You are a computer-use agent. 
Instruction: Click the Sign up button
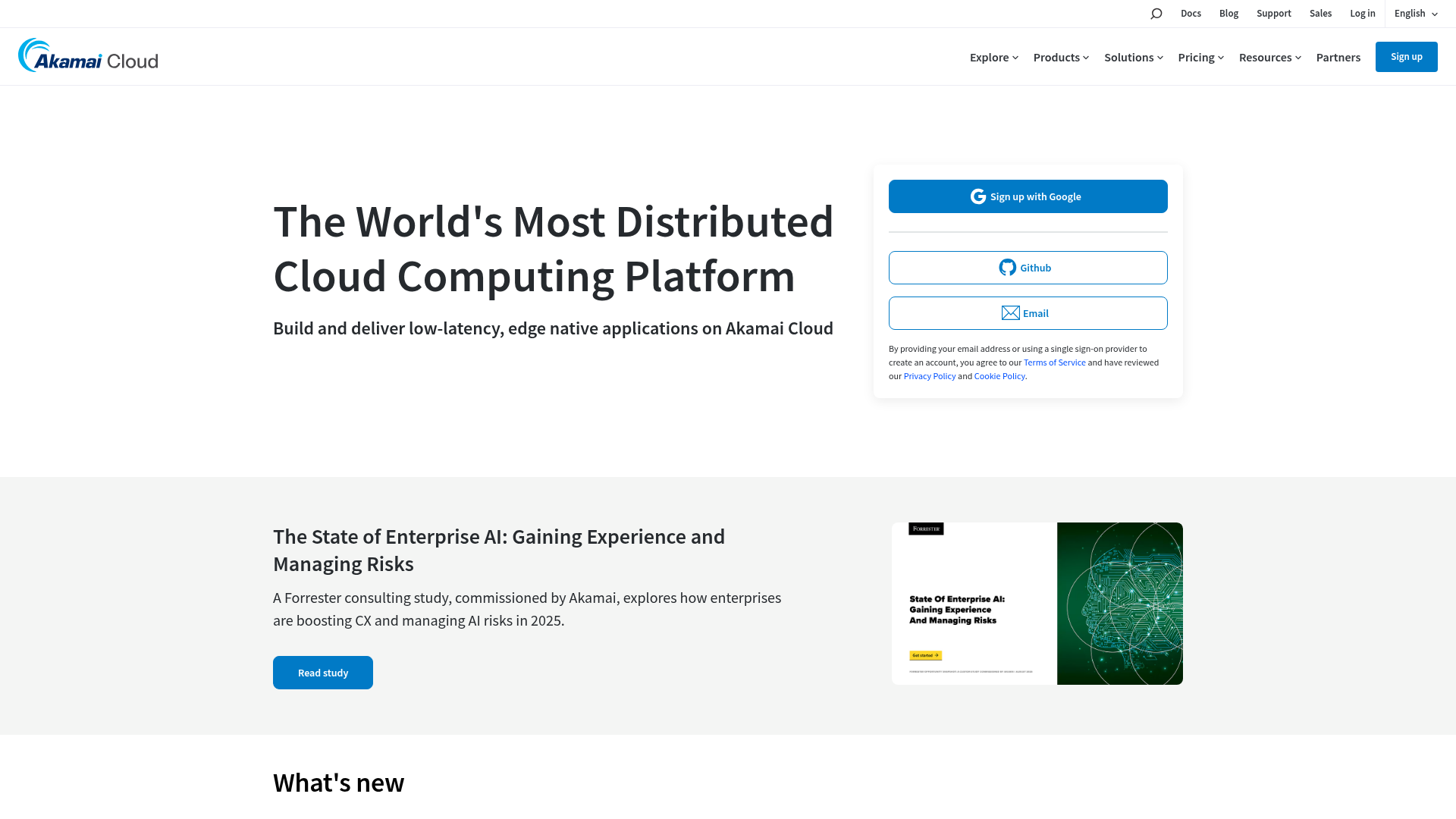click(x=1407, y=56)
